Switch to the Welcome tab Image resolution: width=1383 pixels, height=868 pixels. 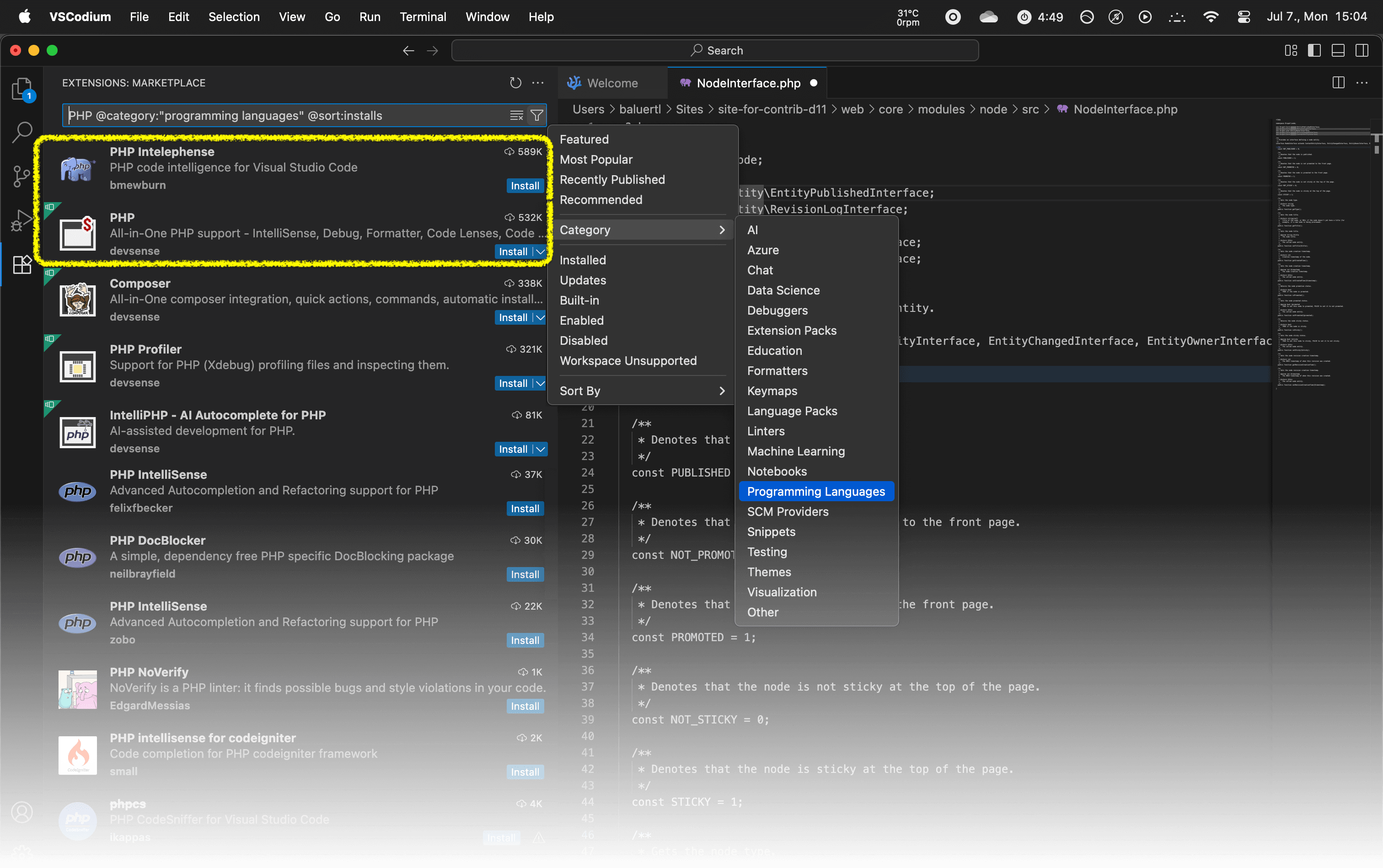612,83
